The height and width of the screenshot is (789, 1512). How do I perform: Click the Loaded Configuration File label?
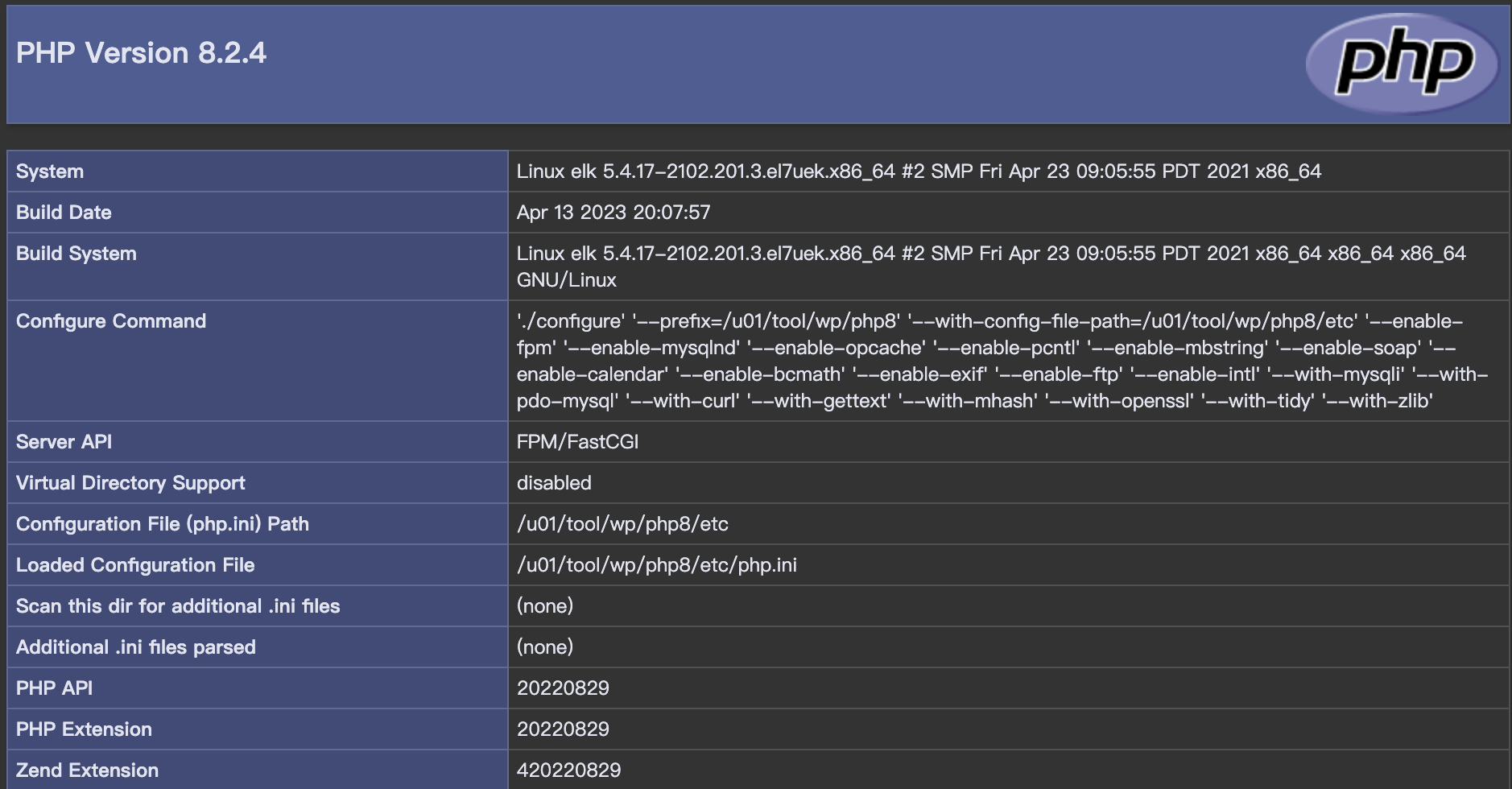tap(135, 565)
